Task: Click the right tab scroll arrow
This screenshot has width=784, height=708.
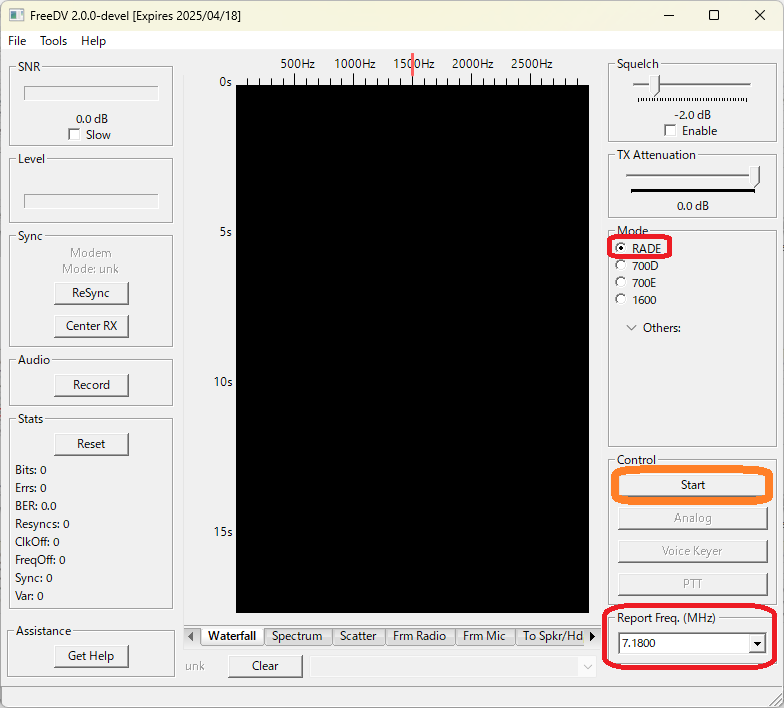Action: click(592, 636)
